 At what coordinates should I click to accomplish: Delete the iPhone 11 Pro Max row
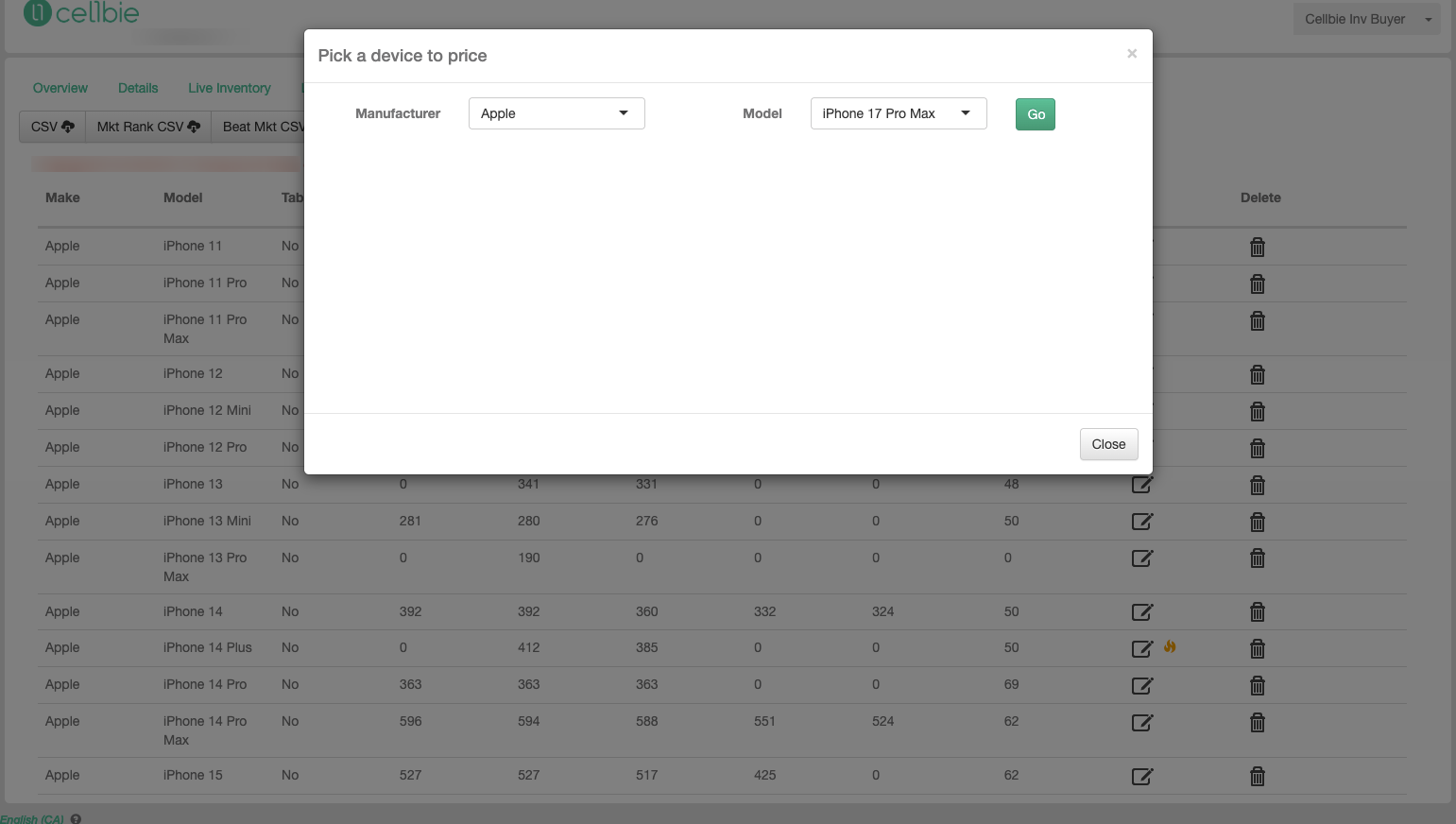[x=1257, y=320]
